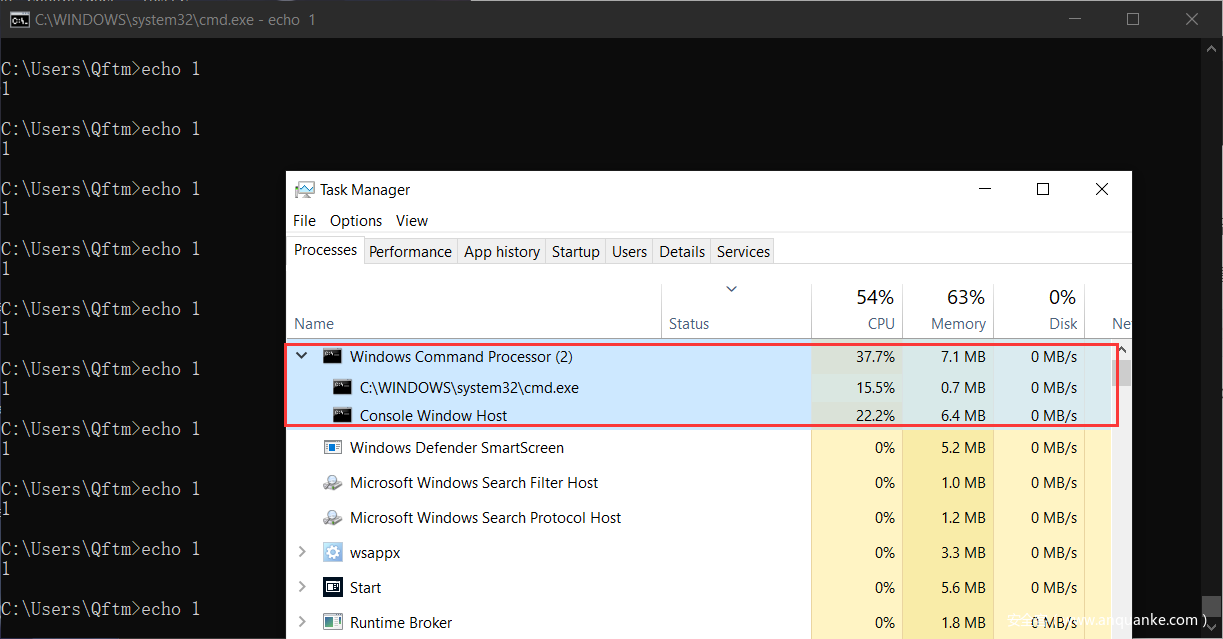This screenshot has width=1223, height=639.
Task: Click the Search Protocol Host icon
Action: coord(333,518)
